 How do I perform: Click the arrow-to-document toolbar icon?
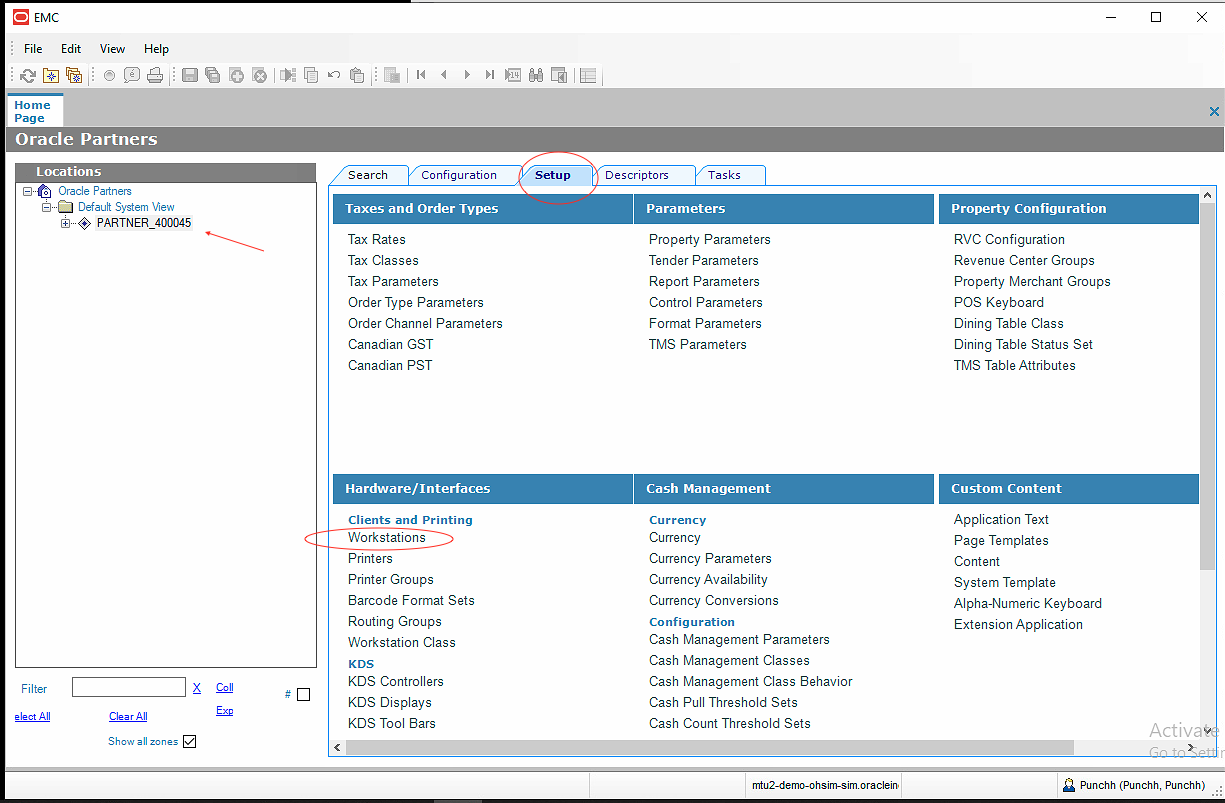coord(288,75)
